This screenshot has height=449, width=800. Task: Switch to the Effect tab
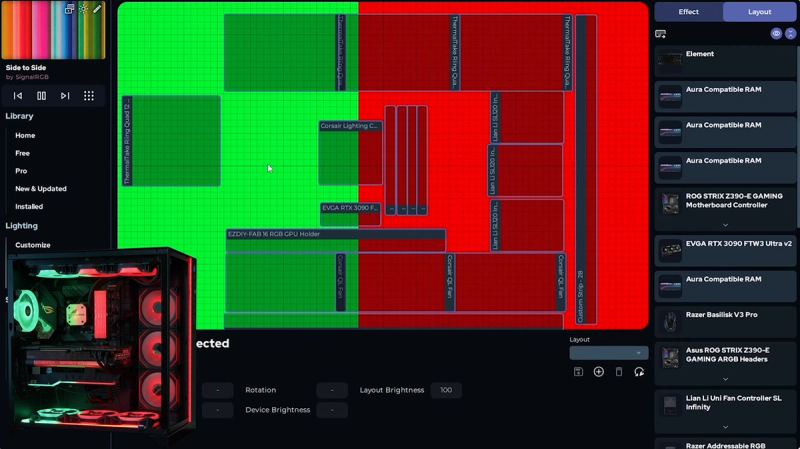point(688,12)
